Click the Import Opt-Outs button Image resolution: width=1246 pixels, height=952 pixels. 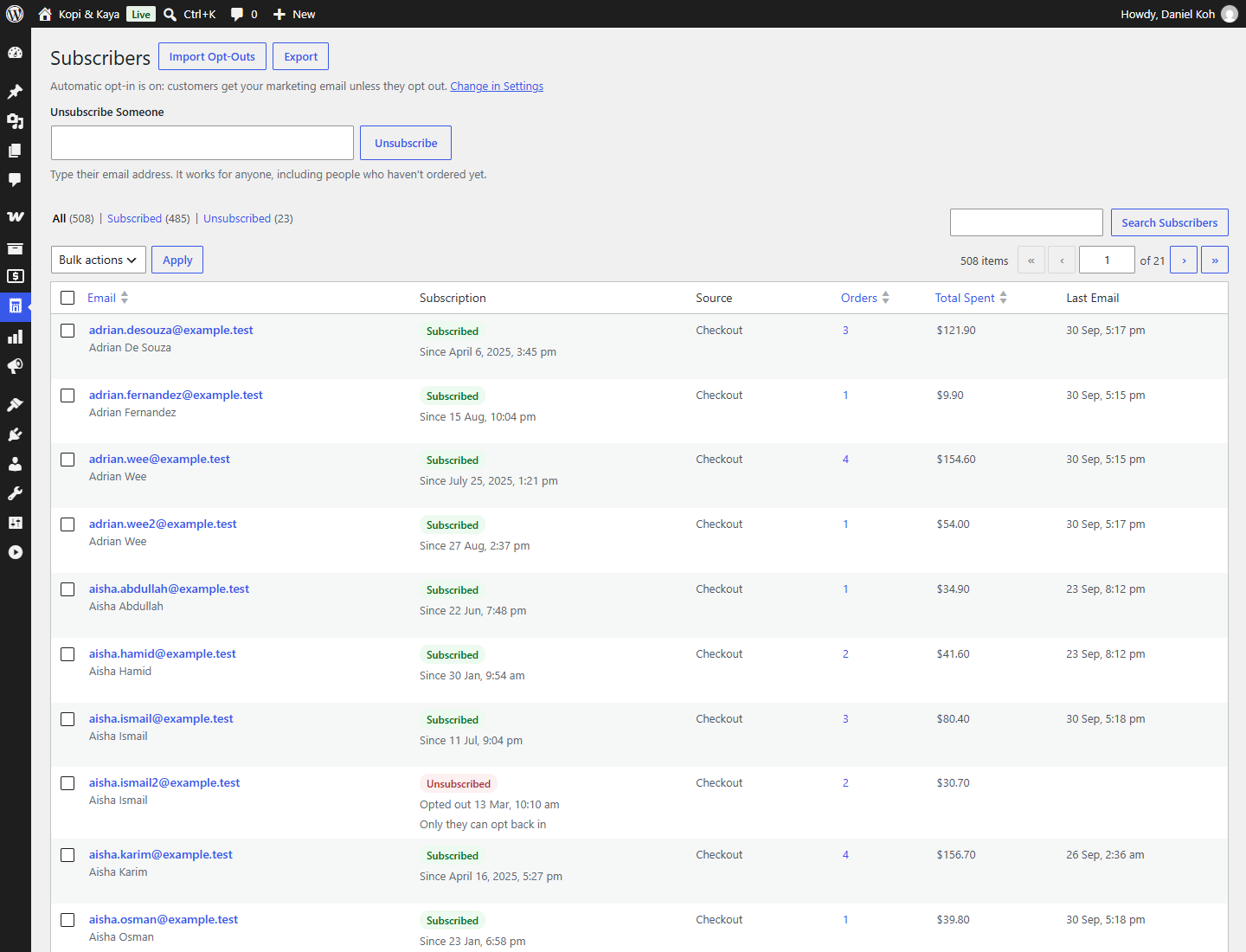212,56
